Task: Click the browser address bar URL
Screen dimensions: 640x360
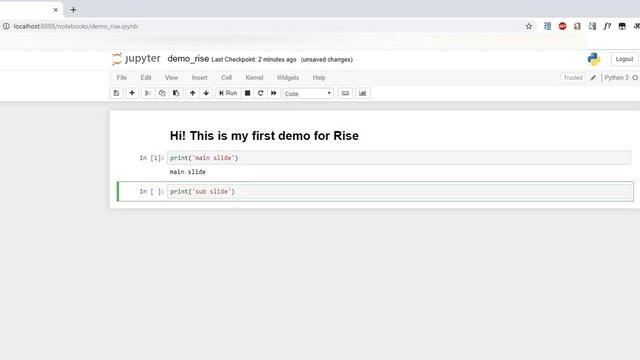Action: point(76,27)
